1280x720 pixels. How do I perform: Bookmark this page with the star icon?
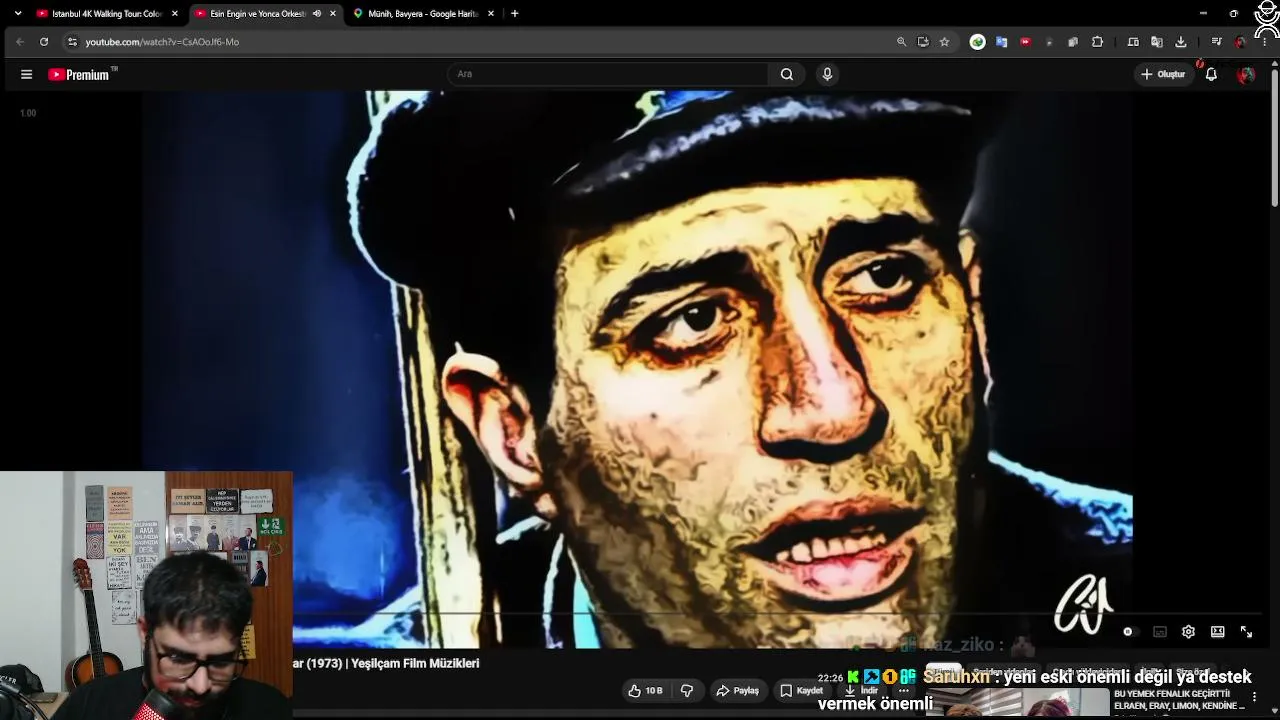tap(944, 42)
